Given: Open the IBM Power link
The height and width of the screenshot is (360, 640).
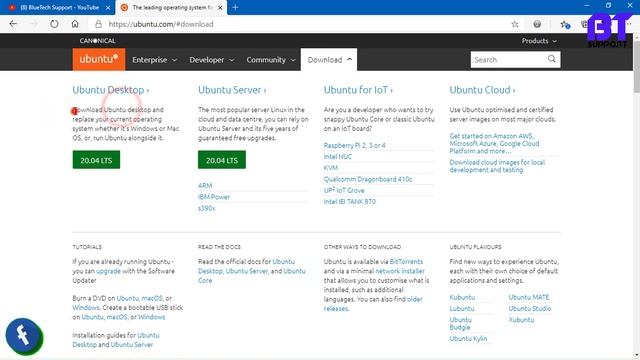Looking at the screenshot, I should [214, 197].
